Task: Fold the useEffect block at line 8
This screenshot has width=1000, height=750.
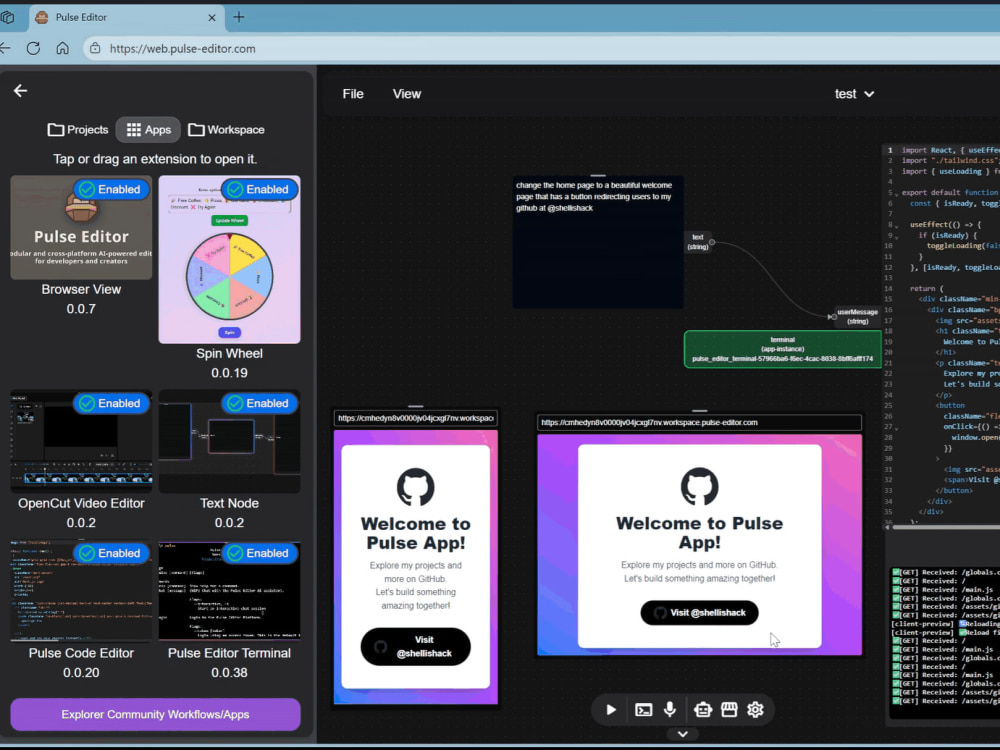Action: (x=896, y=226)
